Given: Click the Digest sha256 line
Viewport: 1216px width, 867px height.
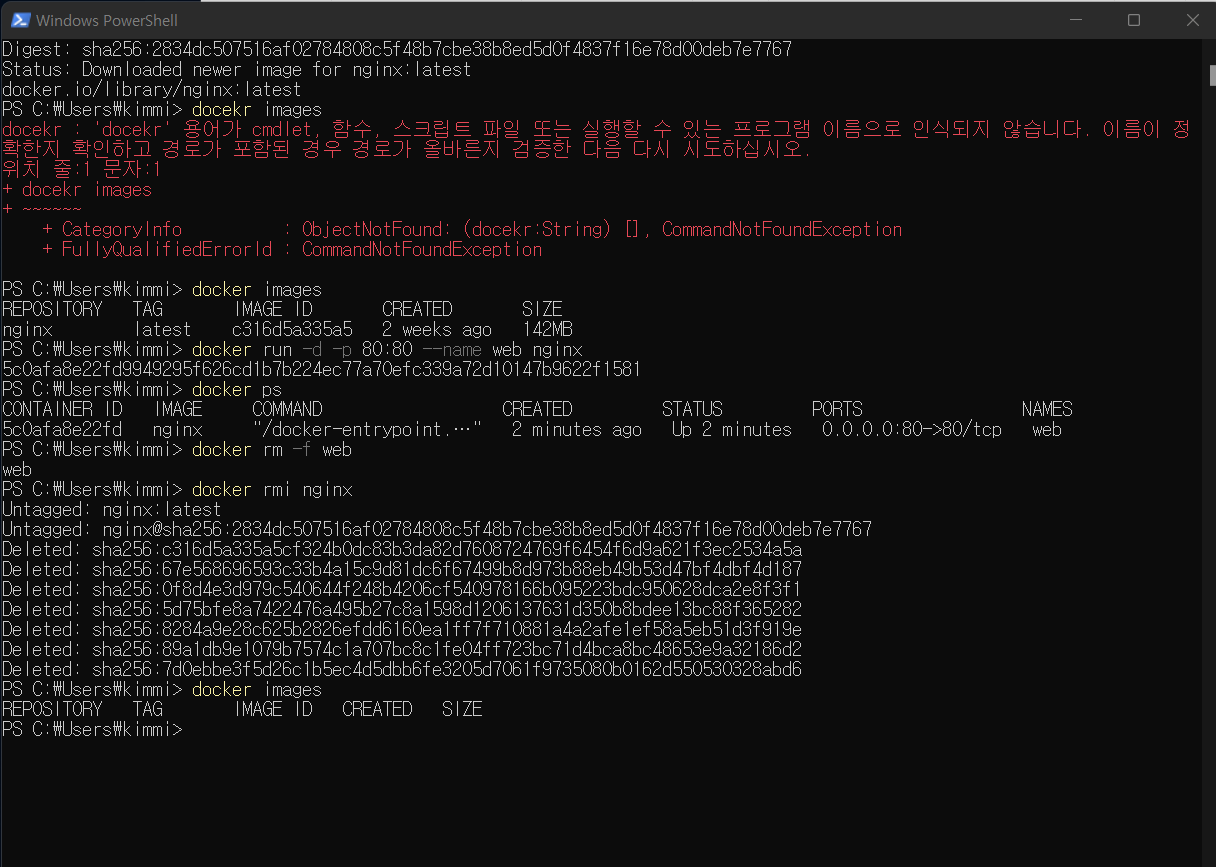Looking at the screenshot, I should point(397,49).
